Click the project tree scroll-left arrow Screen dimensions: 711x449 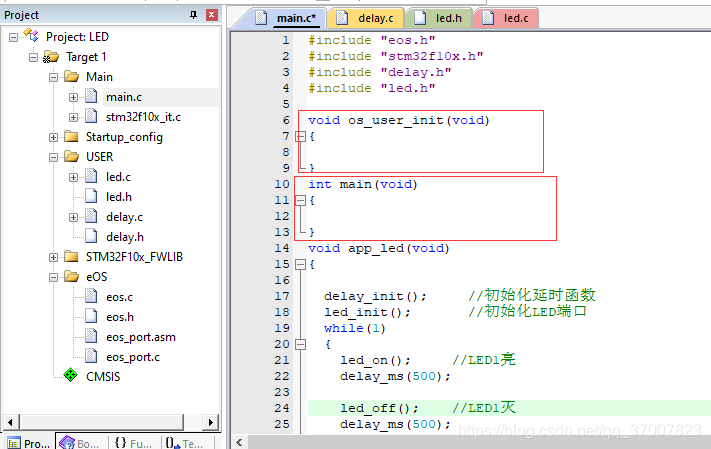tap(11, 422)
